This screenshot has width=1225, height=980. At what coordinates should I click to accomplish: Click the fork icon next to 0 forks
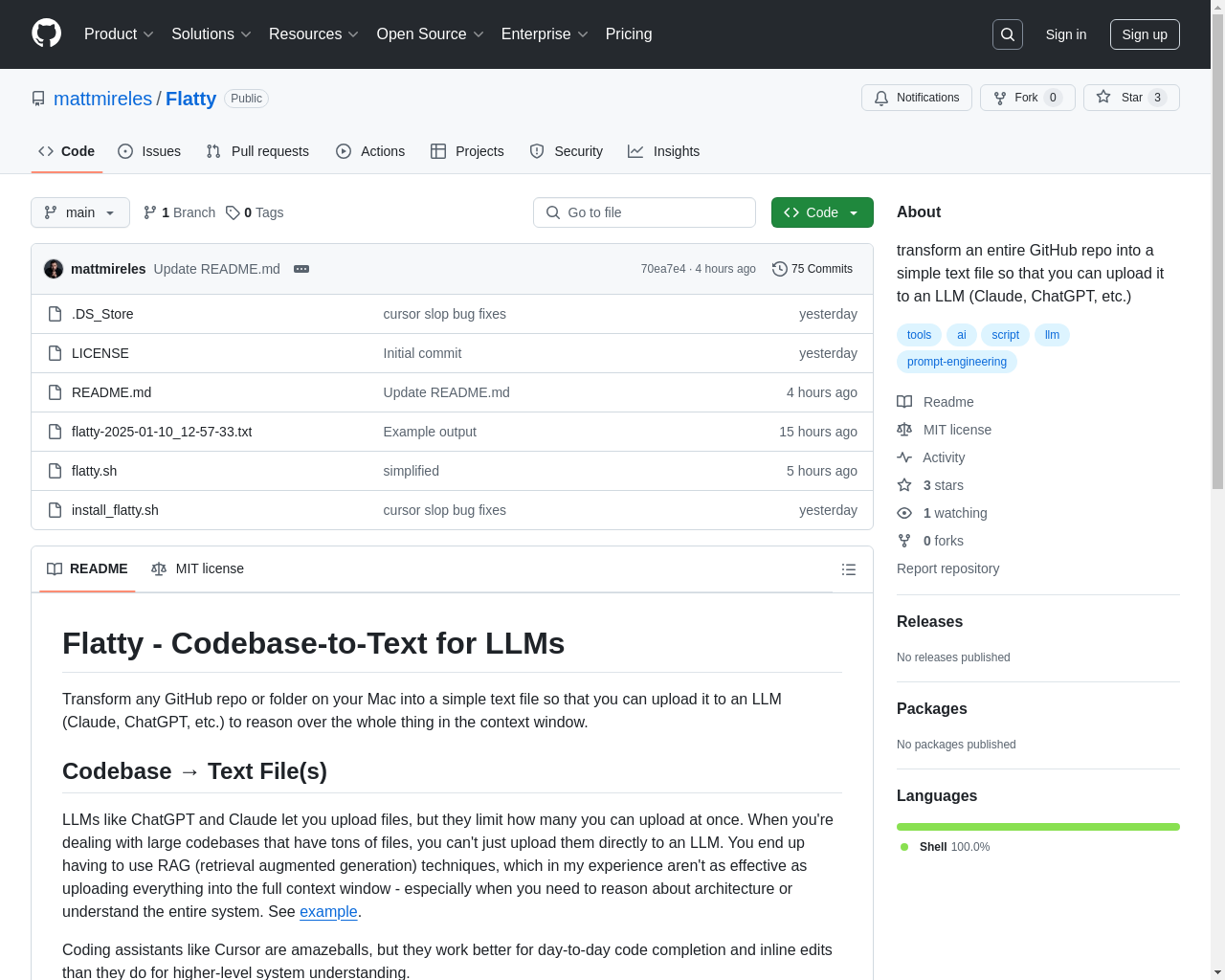click(904, 541)
